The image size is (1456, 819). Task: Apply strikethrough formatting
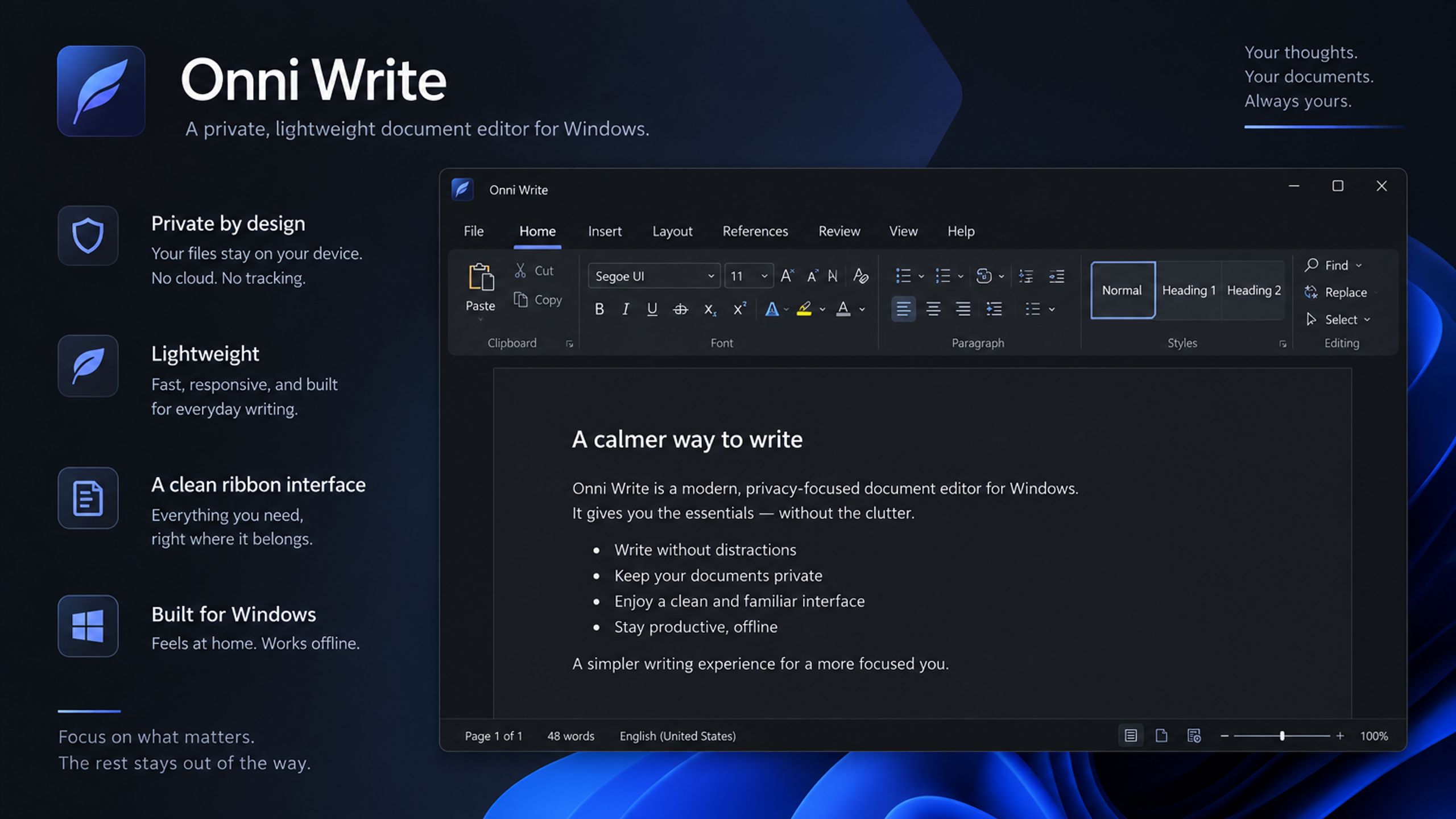(x=680, y=309)
